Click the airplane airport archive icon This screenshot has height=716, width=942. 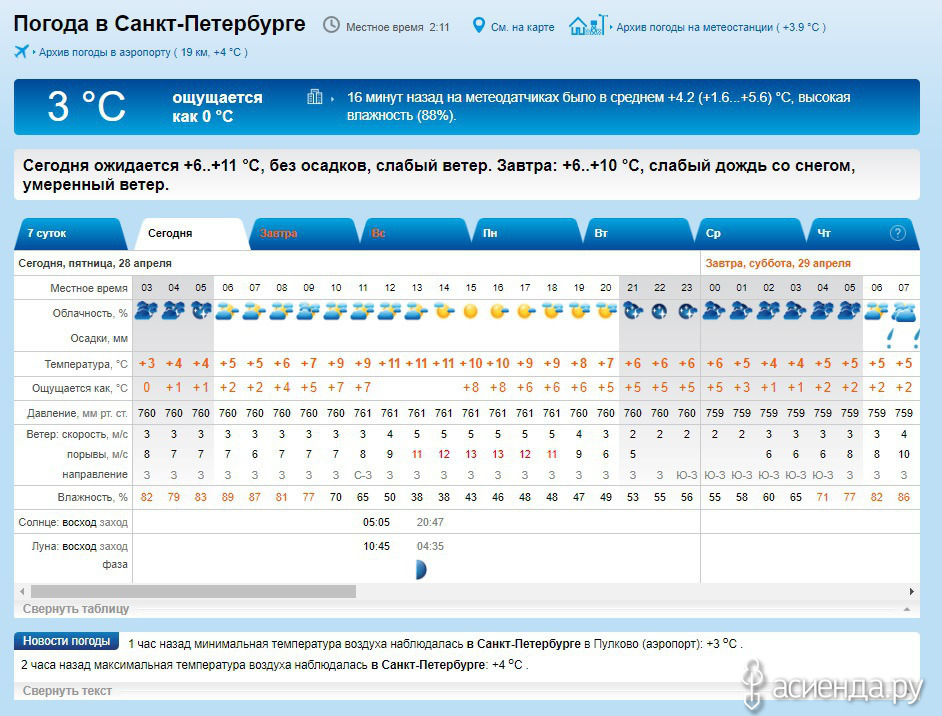pos(22,52)
